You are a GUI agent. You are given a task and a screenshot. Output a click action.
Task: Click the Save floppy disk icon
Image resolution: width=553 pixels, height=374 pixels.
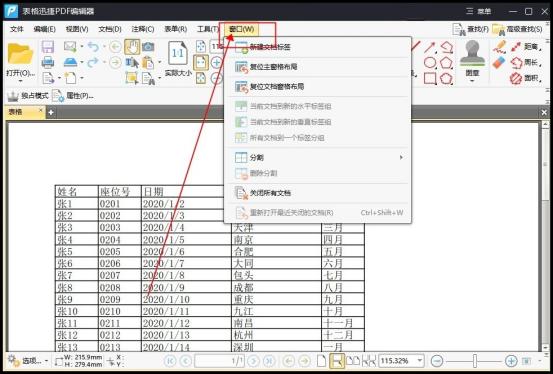coord(48,47)
